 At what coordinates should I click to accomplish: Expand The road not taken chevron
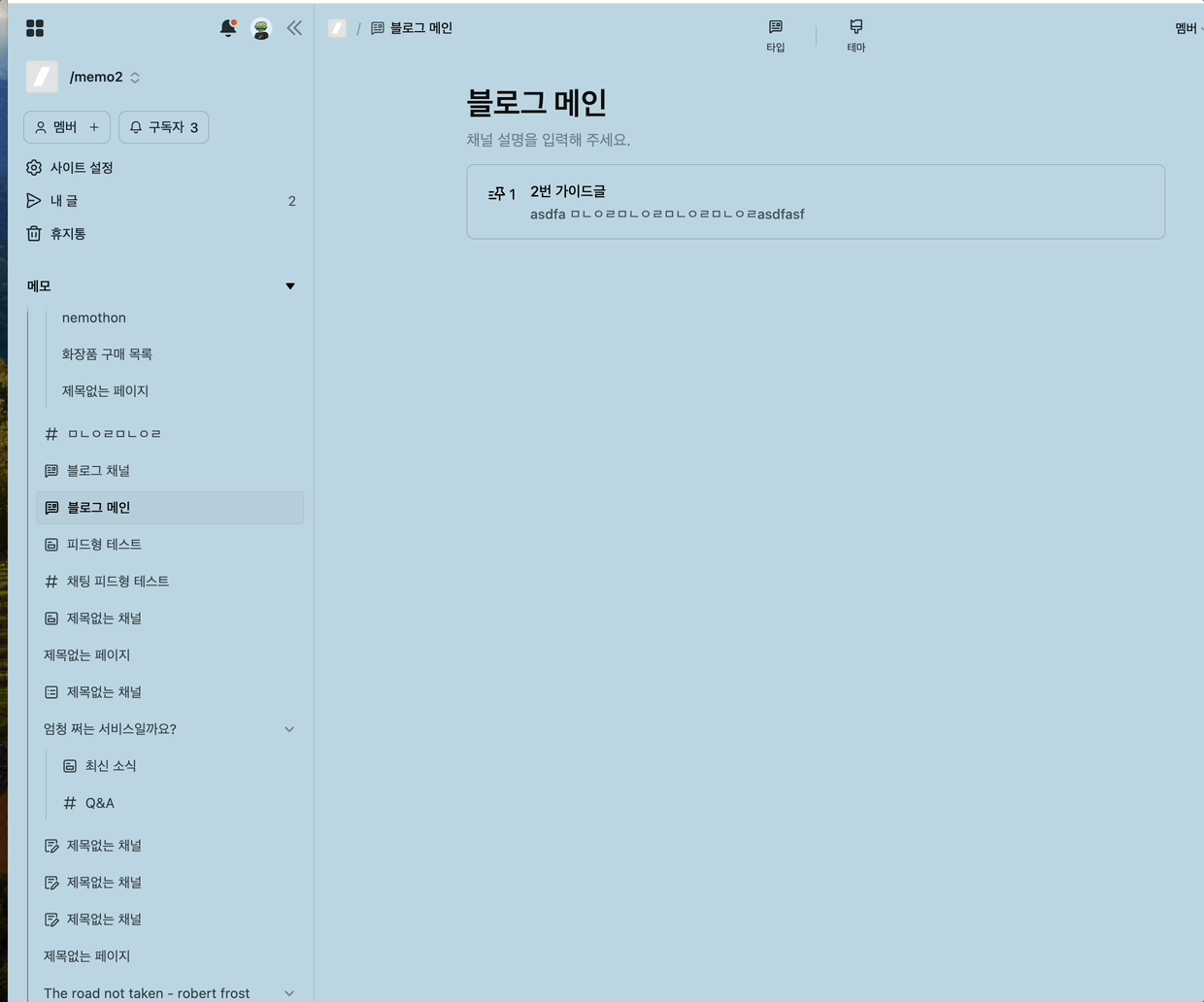[289, 993]
